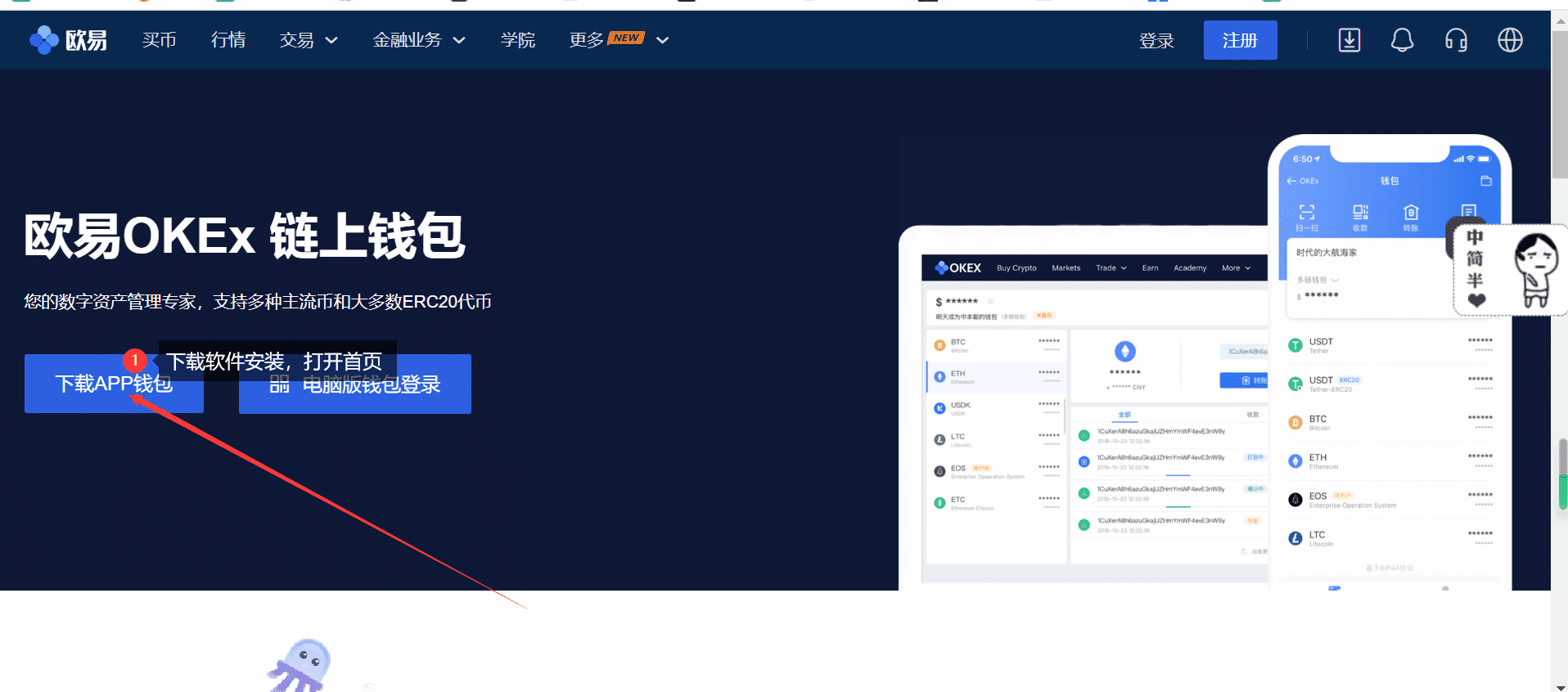
Task: Open the 买币 page
Action: point(159,40)
